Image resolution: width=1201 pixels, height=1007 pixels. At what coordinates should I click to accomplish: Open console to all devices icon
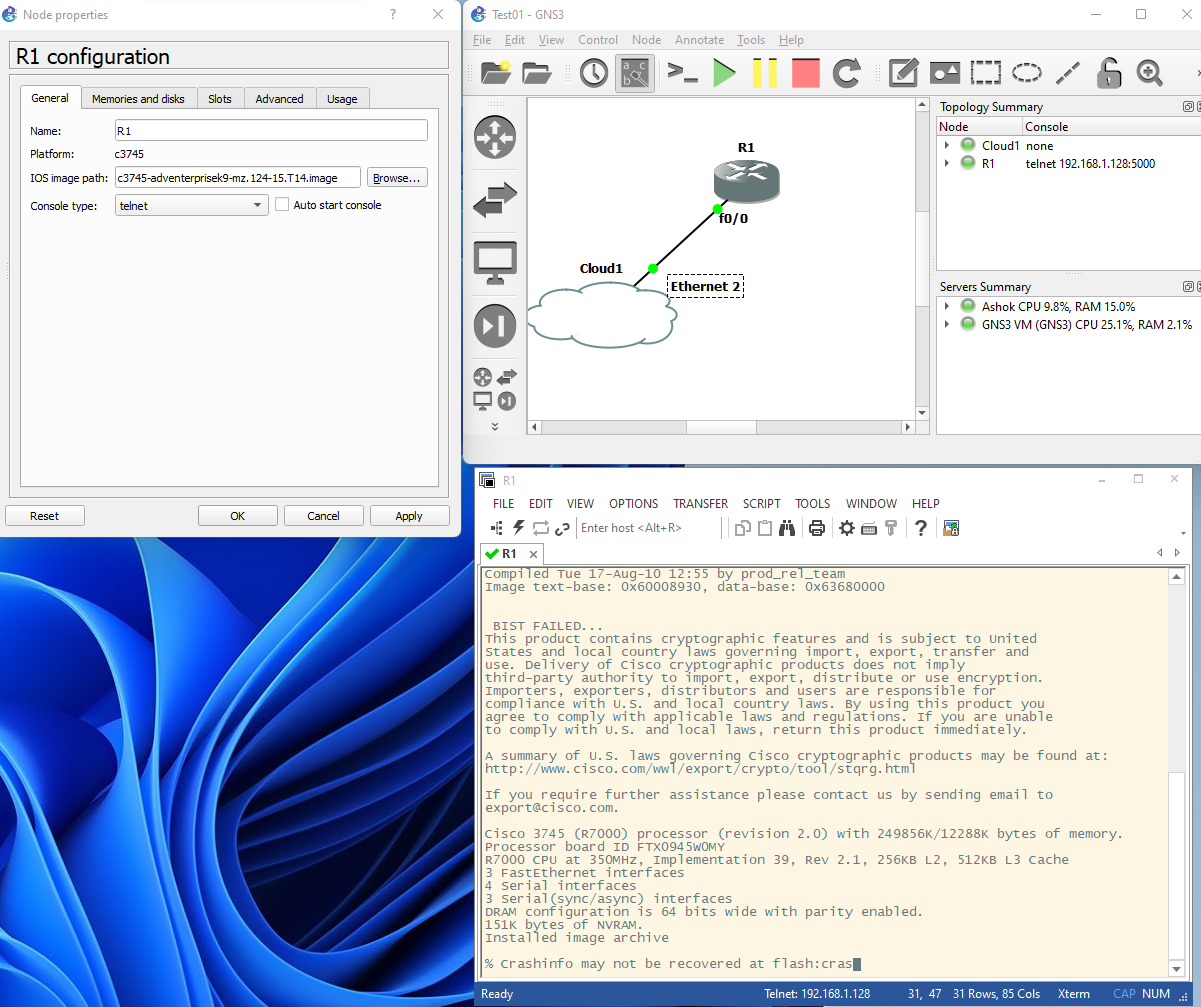click(683, 73)
